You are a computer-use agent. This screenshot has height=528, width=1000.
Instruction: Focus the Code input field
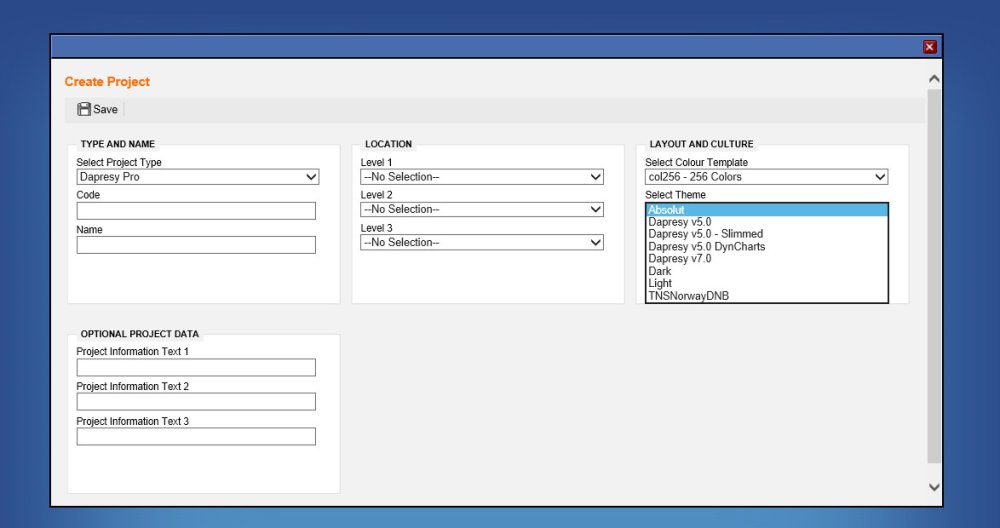pyautogui.click(x=196, y=211)
